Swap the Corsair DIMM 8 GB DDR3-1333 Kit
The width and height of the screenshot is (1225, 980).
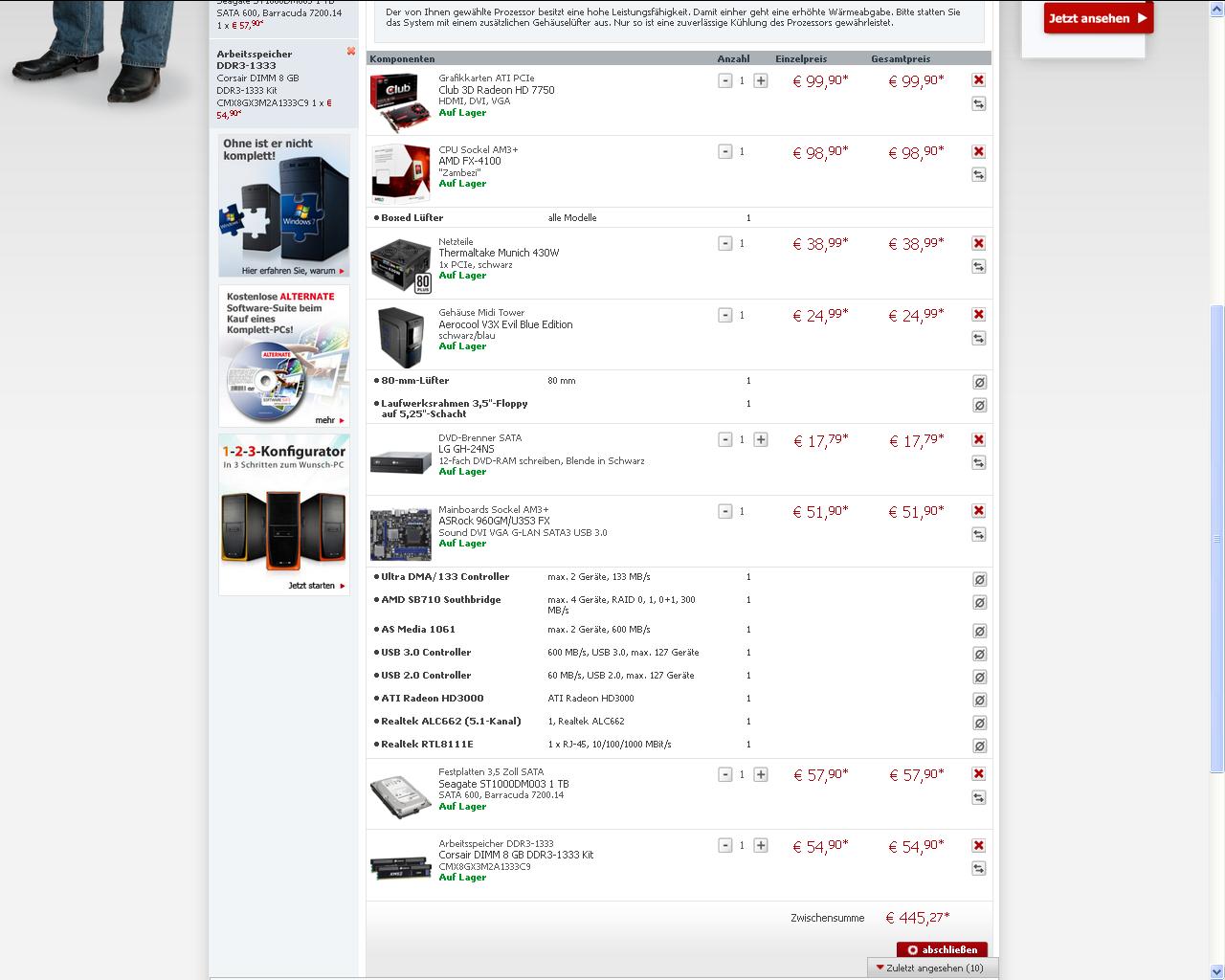click(978, 868)
